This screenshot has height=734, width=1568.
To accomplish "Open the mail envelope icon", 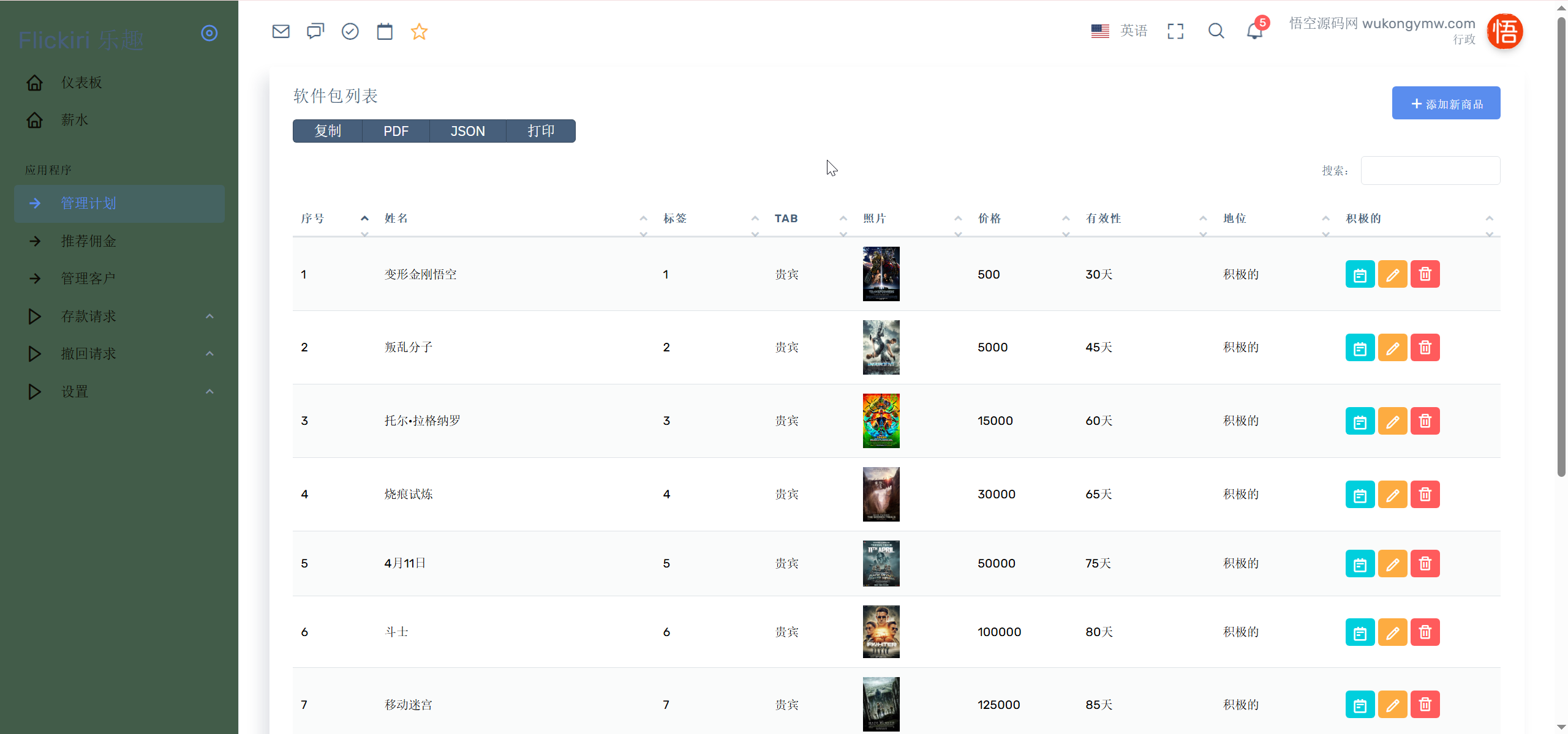I will pyautogui.click(x=281, y=31).
